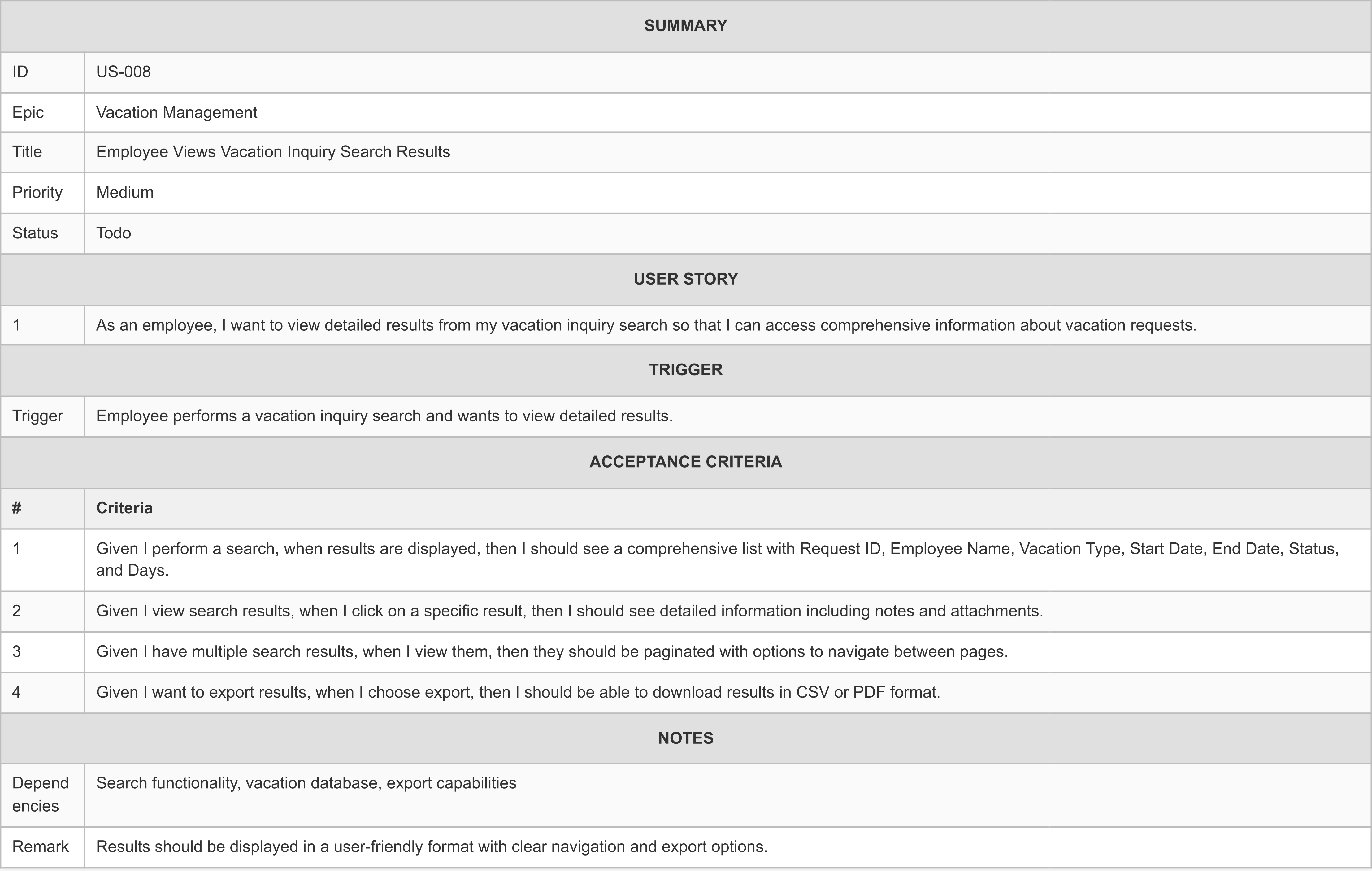This screenshot has width=1372, height=871.
Task: Select the US-008 ID value
Action: (124, 72)
